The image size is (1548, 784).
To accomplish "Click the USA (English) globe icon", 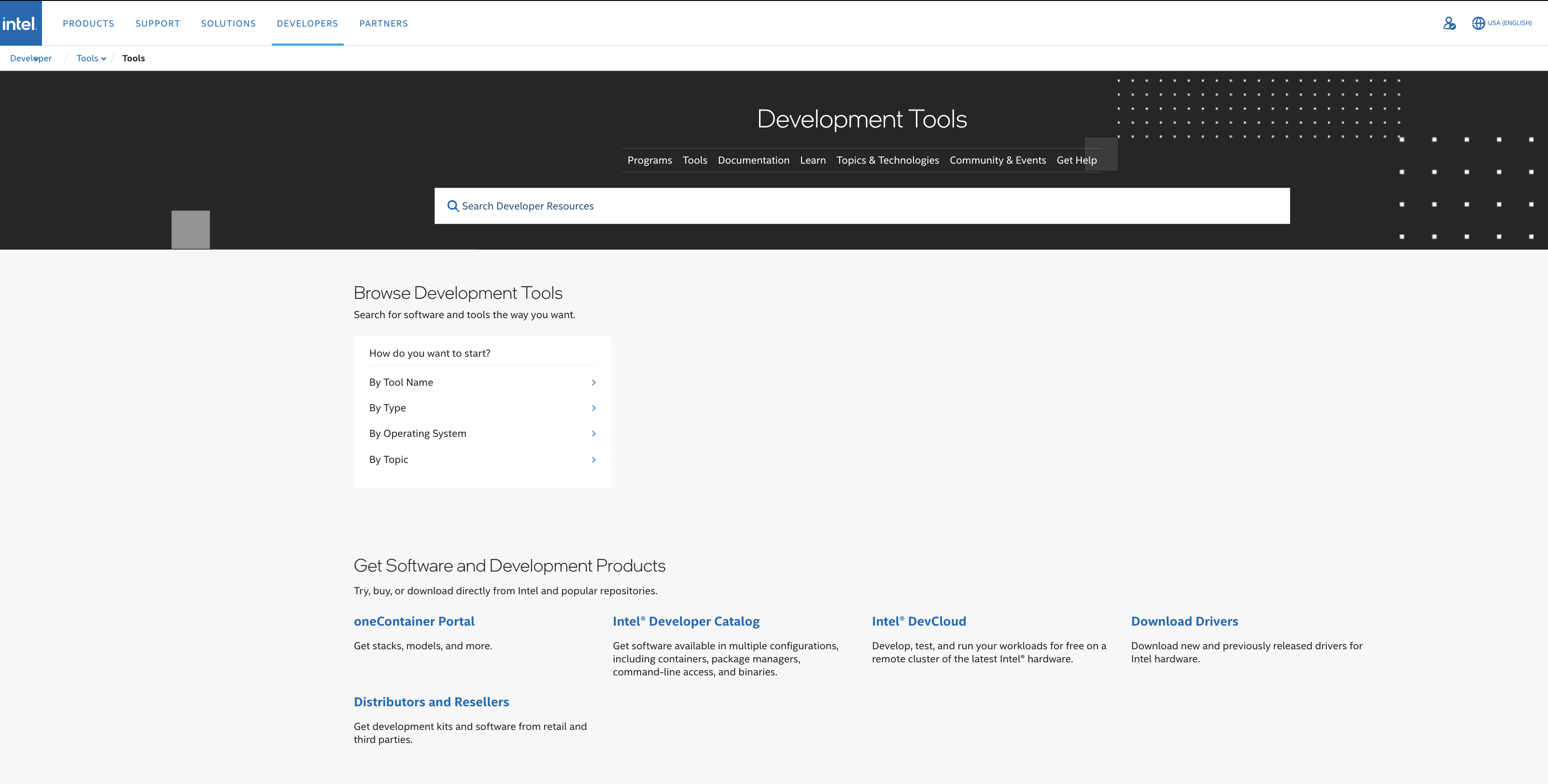I will click(1479, 23).
